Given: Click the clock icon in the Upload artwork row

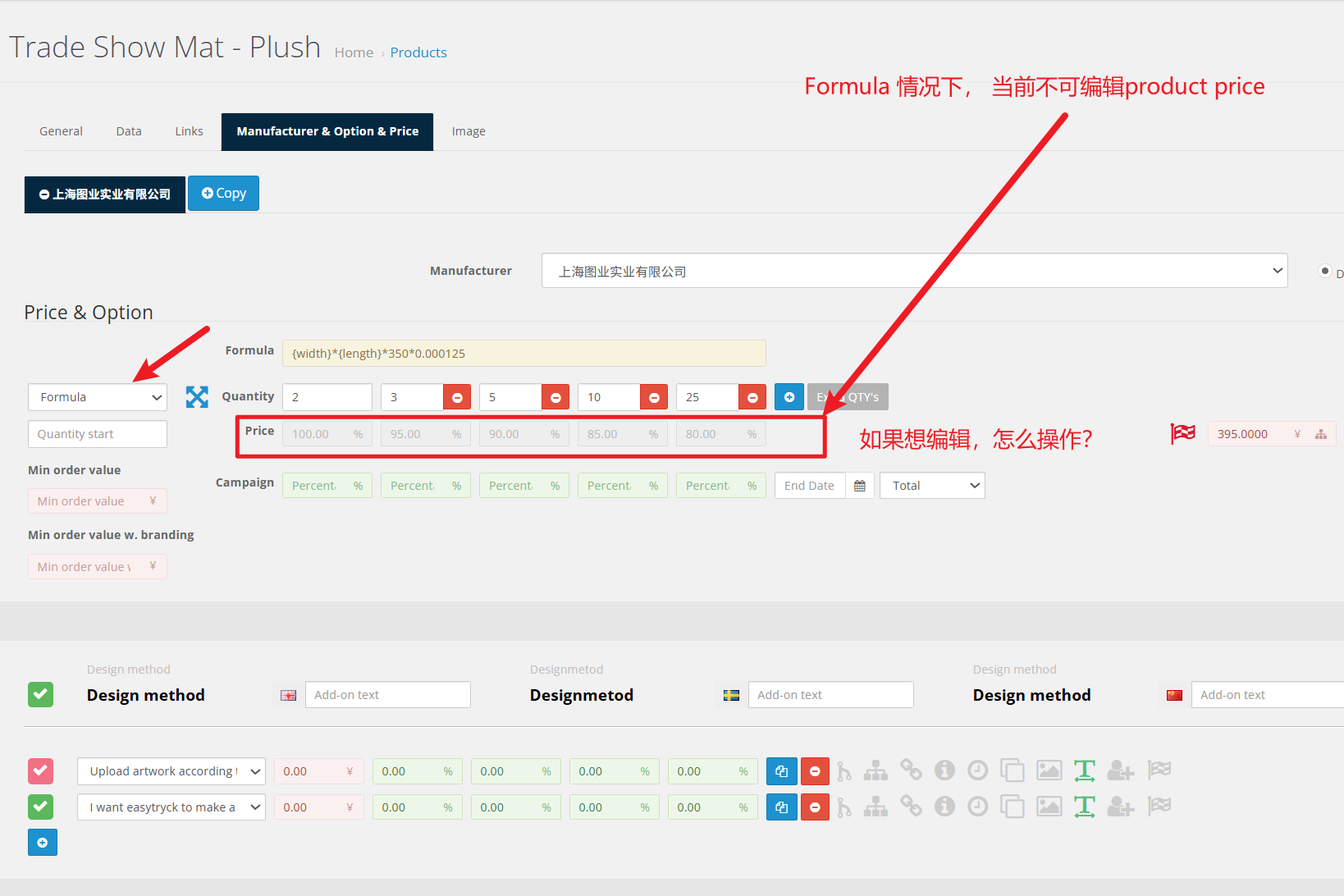Looking at the screenshot, I should (x=977, y=770).
